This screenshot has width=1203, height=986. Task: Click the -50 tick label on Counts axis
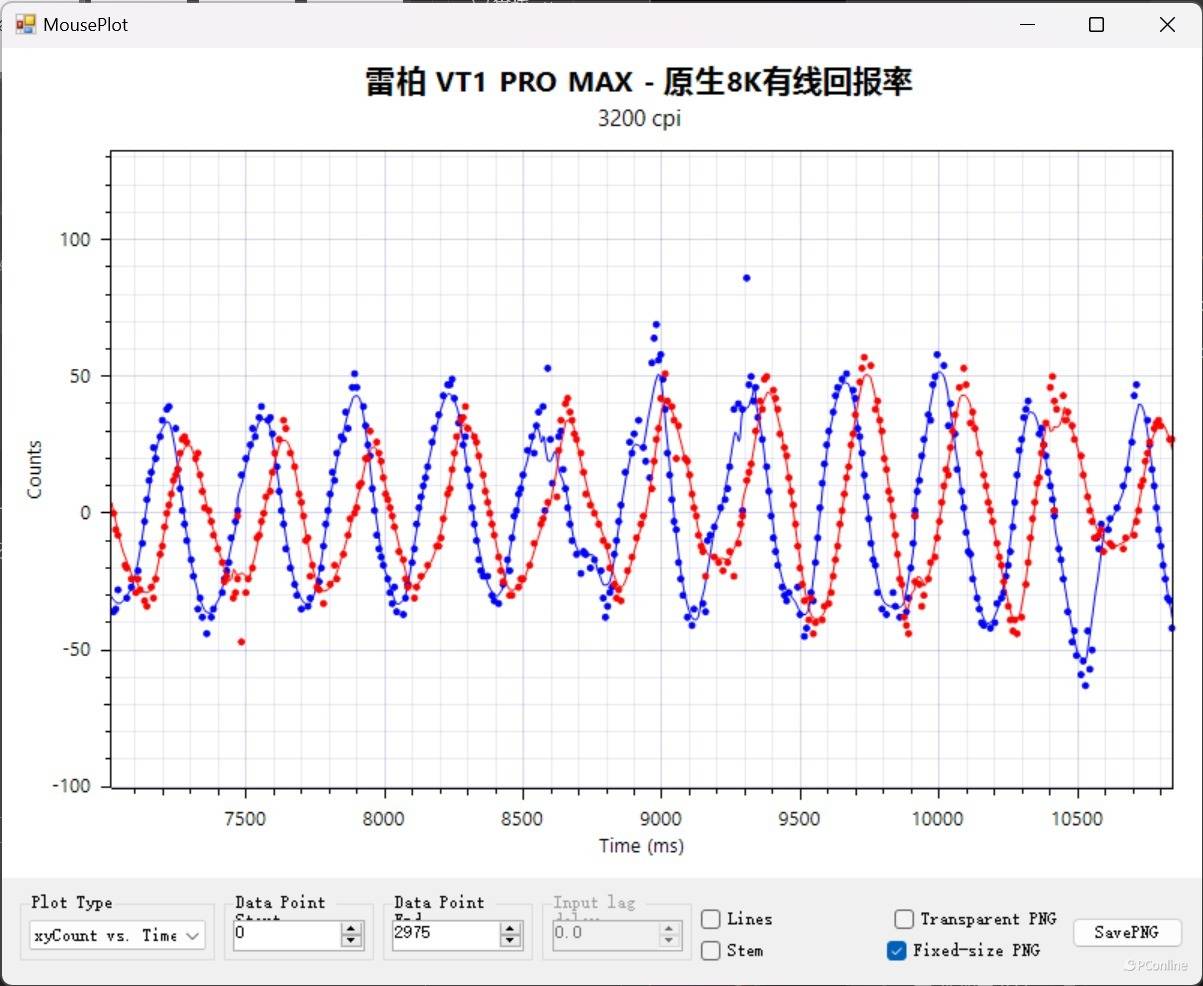pyautogui.click(x=77, y=650)
